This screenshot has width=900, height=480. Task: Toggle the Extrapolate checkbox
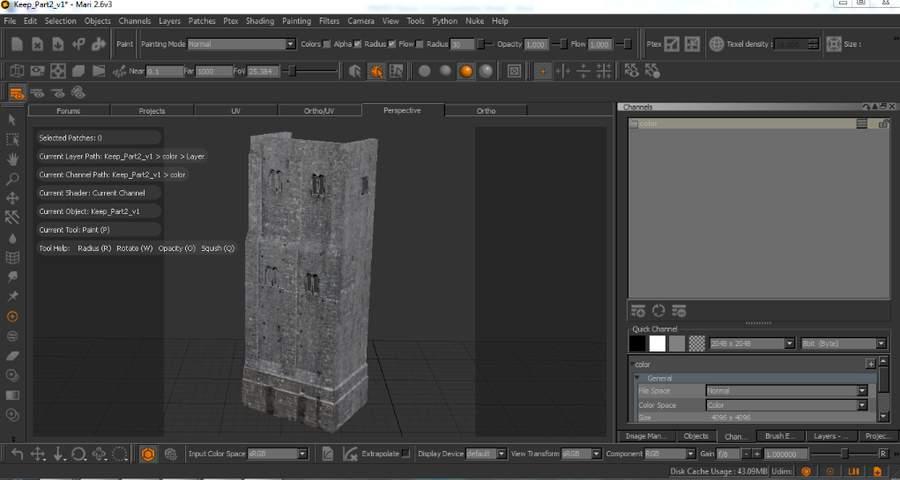click(x=405, y=454)
